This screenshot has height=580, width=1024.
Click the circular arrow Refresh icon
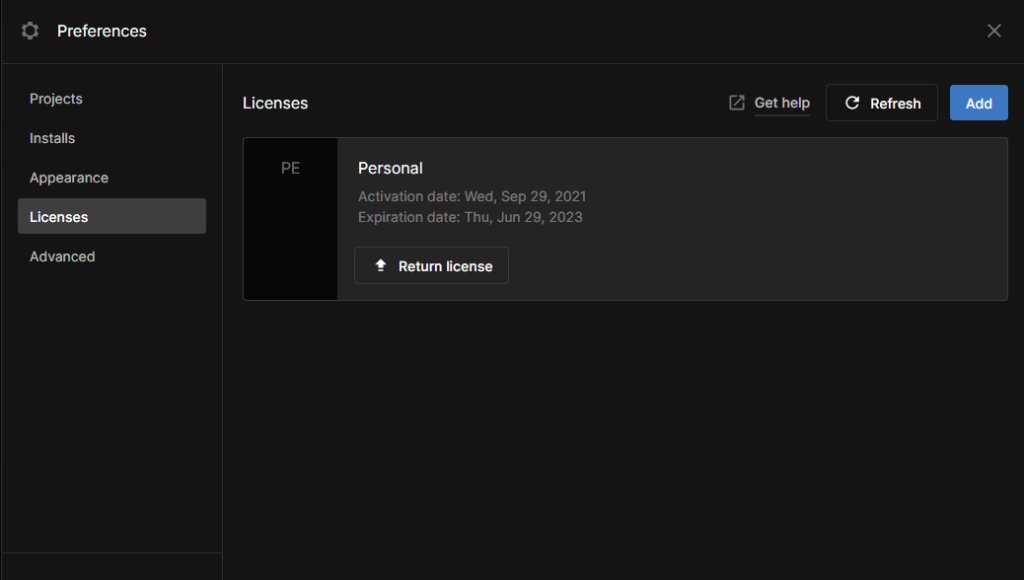(x=853, y=103)
